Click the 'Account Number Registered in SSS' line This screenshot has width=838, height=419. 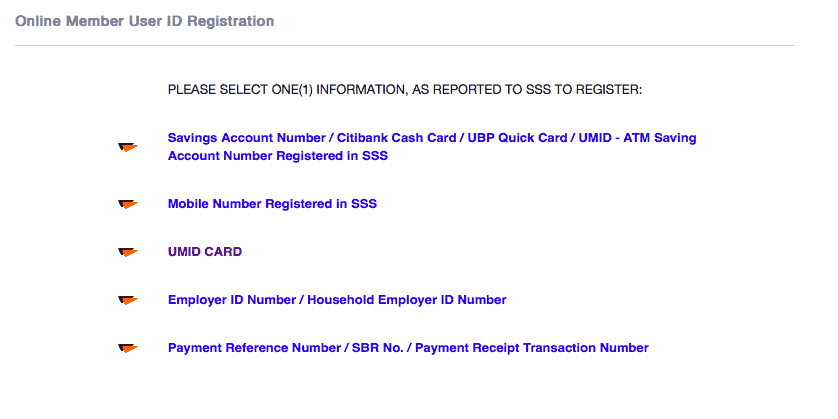tap(277, 156)
